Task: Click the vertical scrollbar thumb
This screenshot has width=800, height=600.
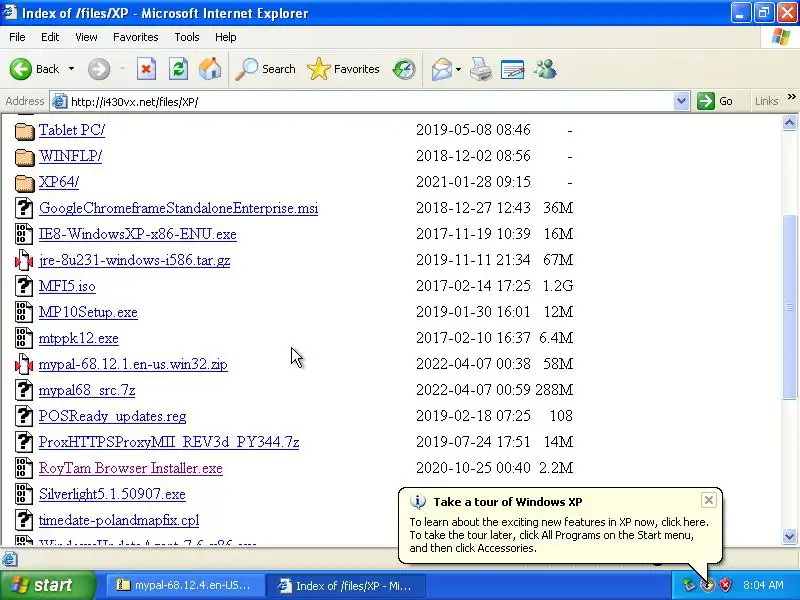Action: 789,307
